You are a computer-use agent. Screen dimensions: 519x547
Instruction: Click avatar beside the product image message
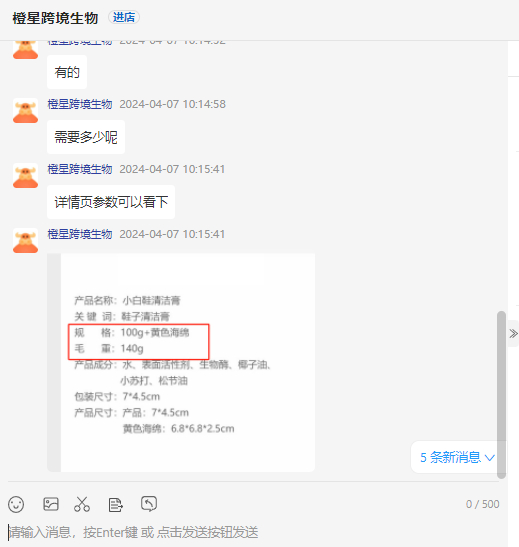25,240
